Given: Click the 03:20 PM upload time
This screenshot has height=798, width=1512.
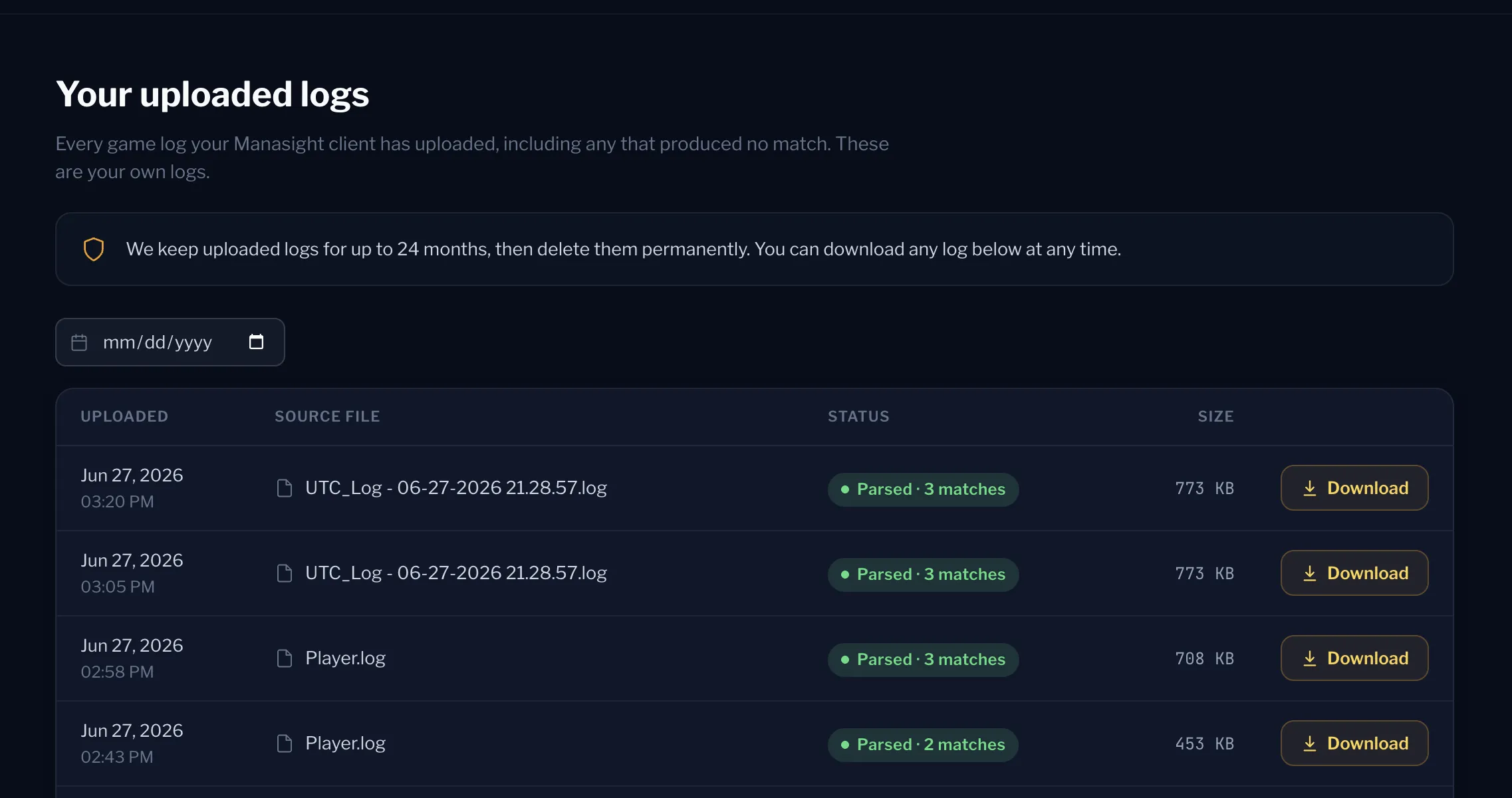Looking at the screenshot, I should (x=117, y=501).
